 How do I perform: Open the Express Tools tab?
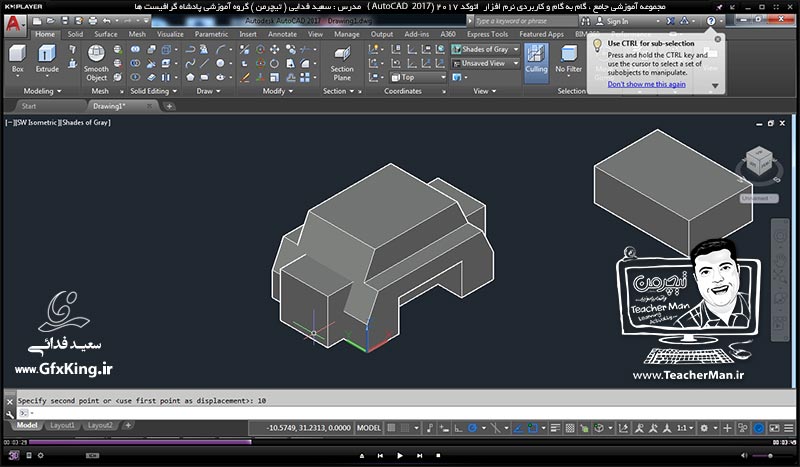pos(487,34)
